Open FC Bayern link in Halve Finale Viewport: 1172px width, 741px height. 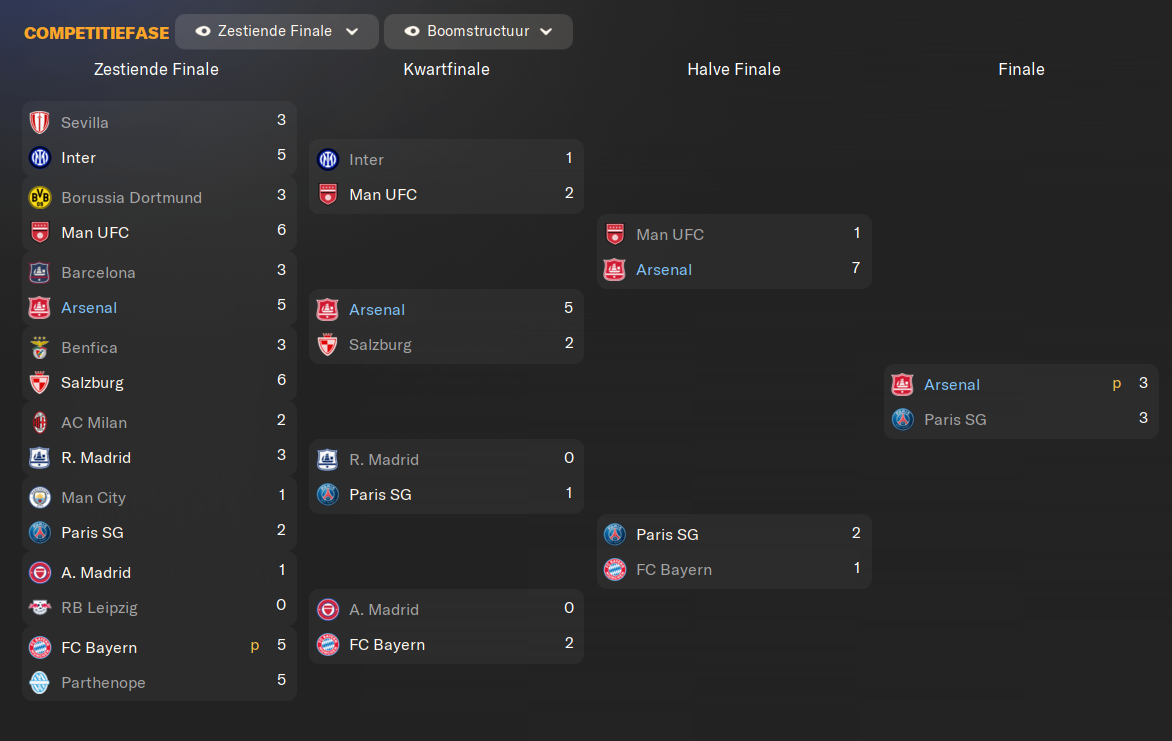pyautogui.click(x=673, y=570)
